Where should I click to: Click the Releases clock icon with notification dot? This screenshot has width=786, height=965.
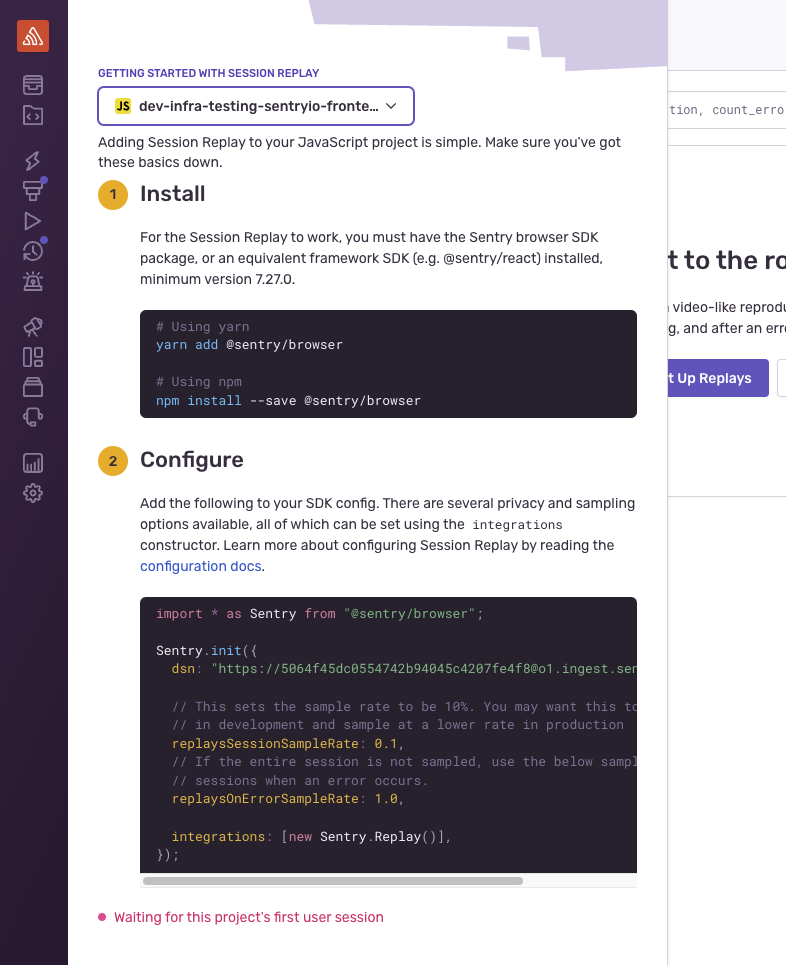[x=33, y=251]
